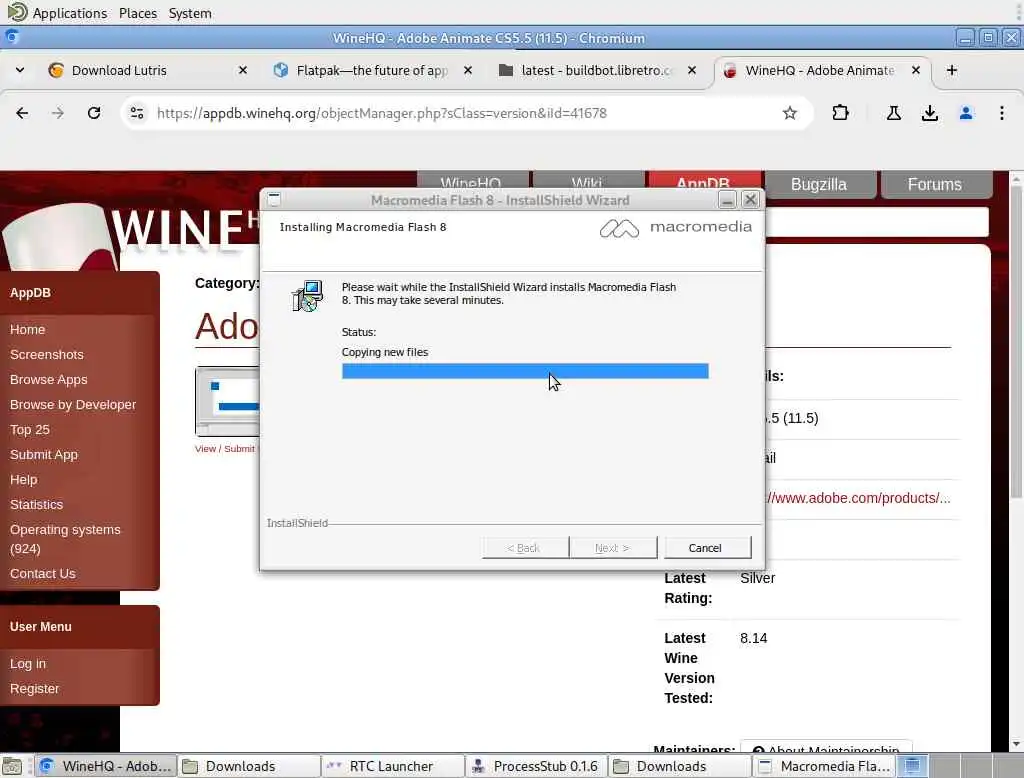Close the Download Lutris tab

click(x=243, y=70)
